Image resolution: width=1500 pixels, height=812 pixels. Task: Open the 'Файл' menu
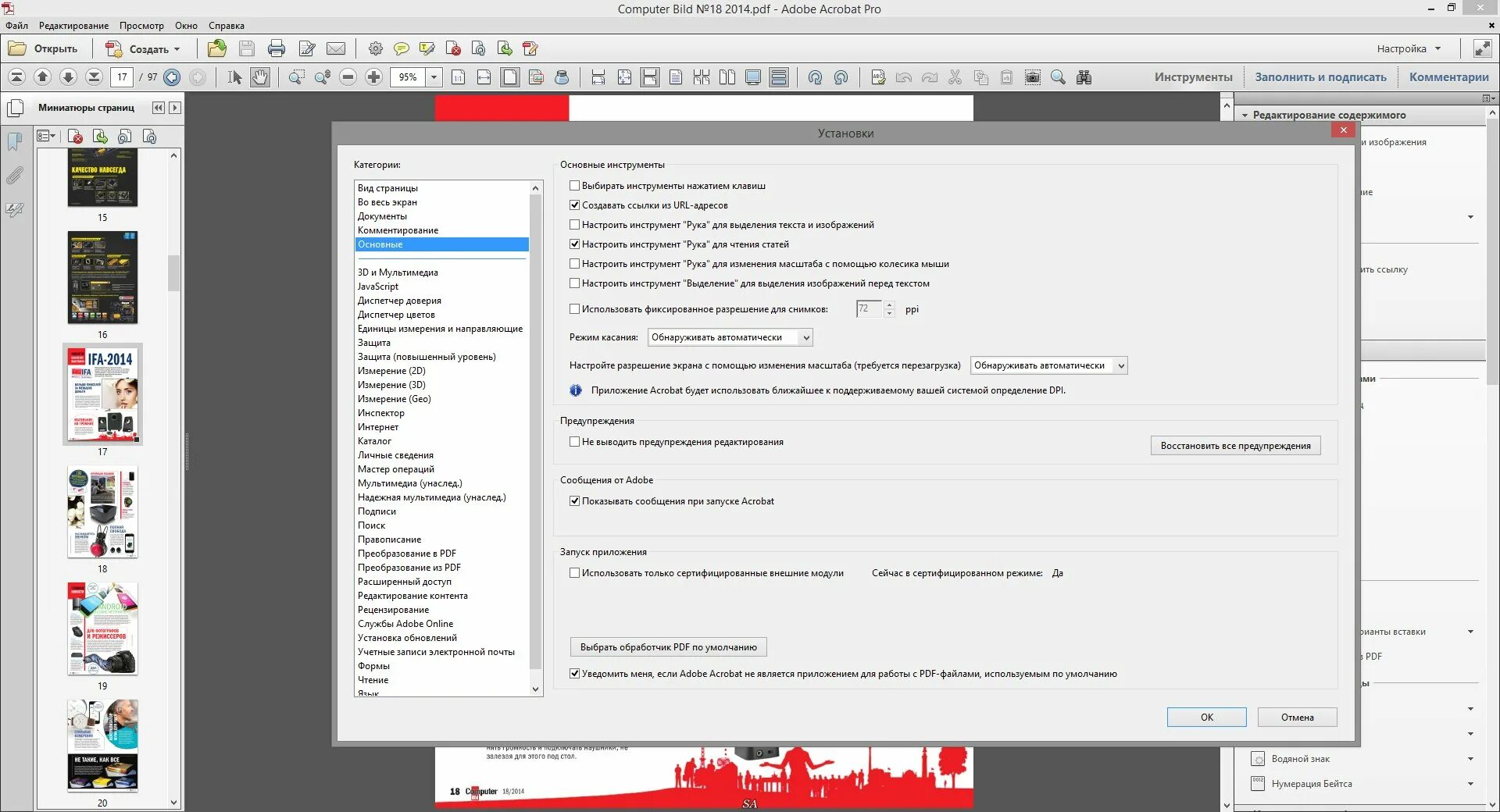[x=16, y=26]
